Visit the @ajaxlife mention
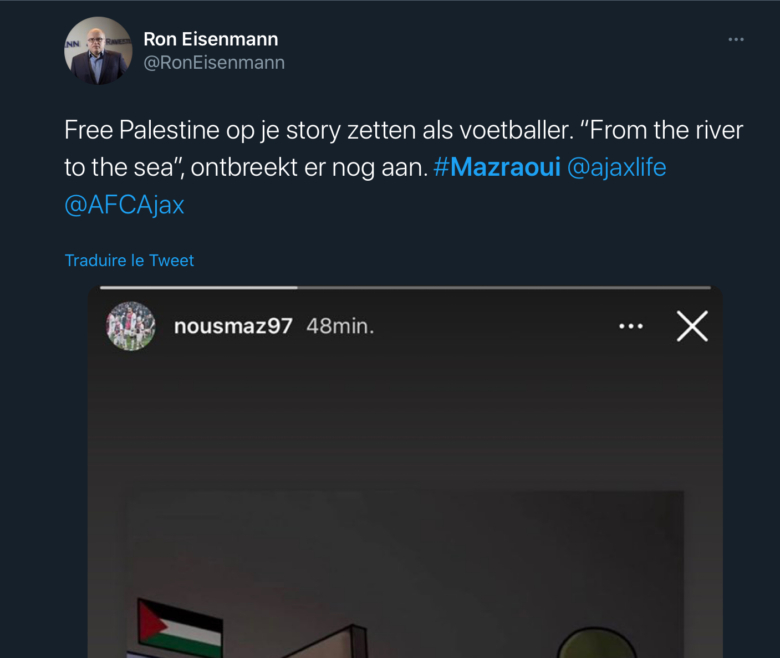Screen dimensions: 780x658 click(616, 167)
